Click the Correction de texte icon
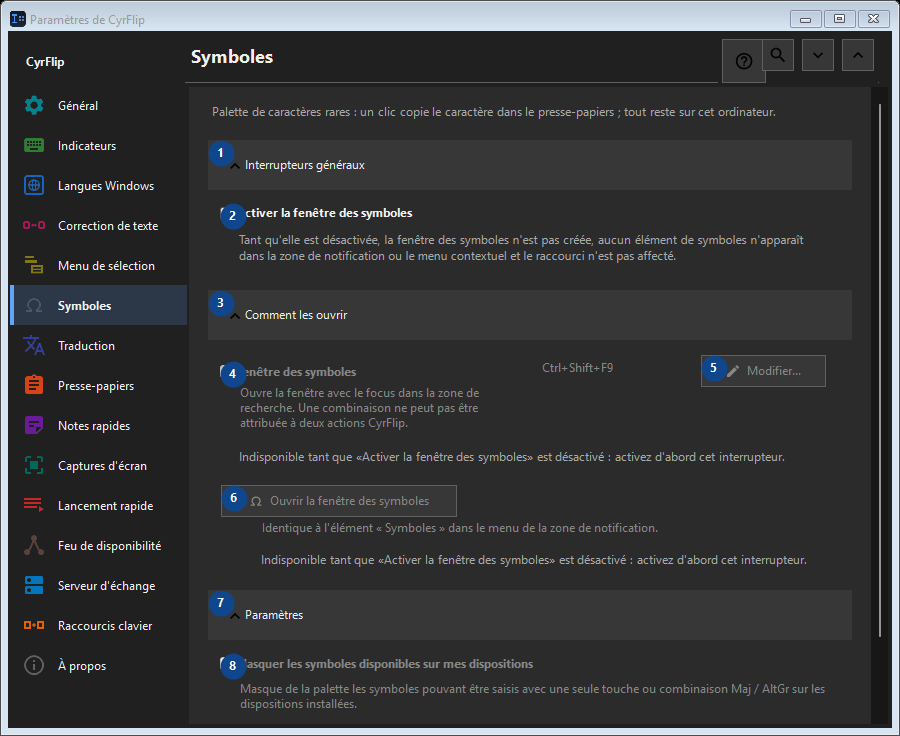This screenshot has width=900, height=736. 34,226
